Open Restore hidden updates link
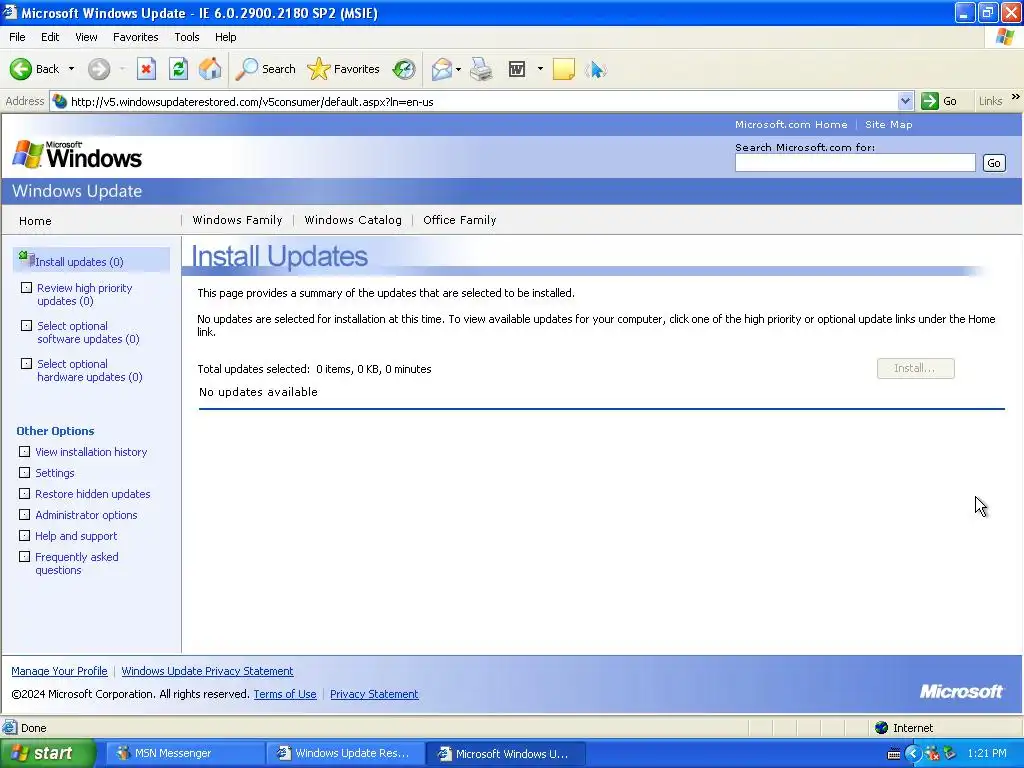 coord(93,494)
